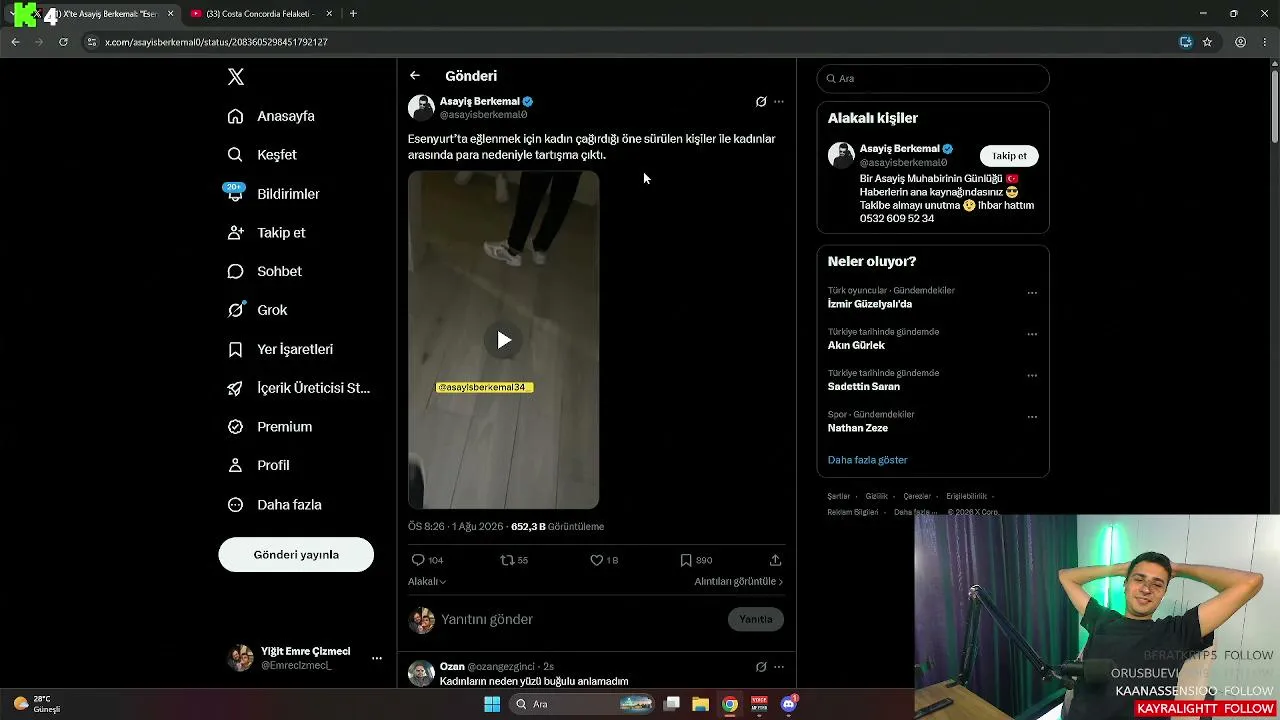Image resolution: width=1280 pixels, height=720 pixels.
Task: Open account menu dots beside Yiğit Emre Çizmeci
Action: 377,658
